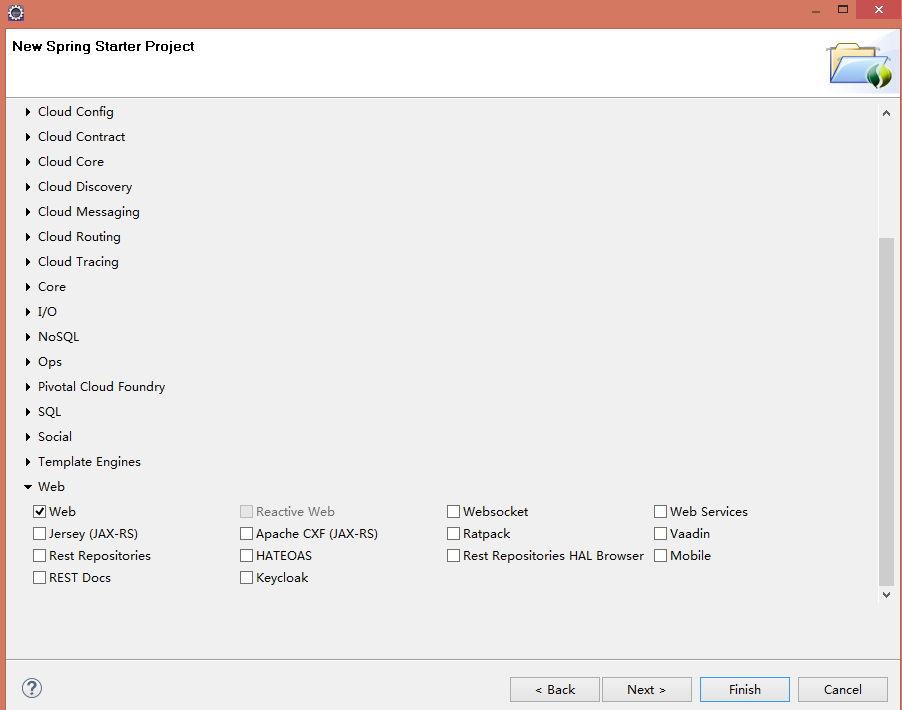Select the Keycloak checkbox
Viewport: 902px width, 710px height.
click(x=246, y=577)
